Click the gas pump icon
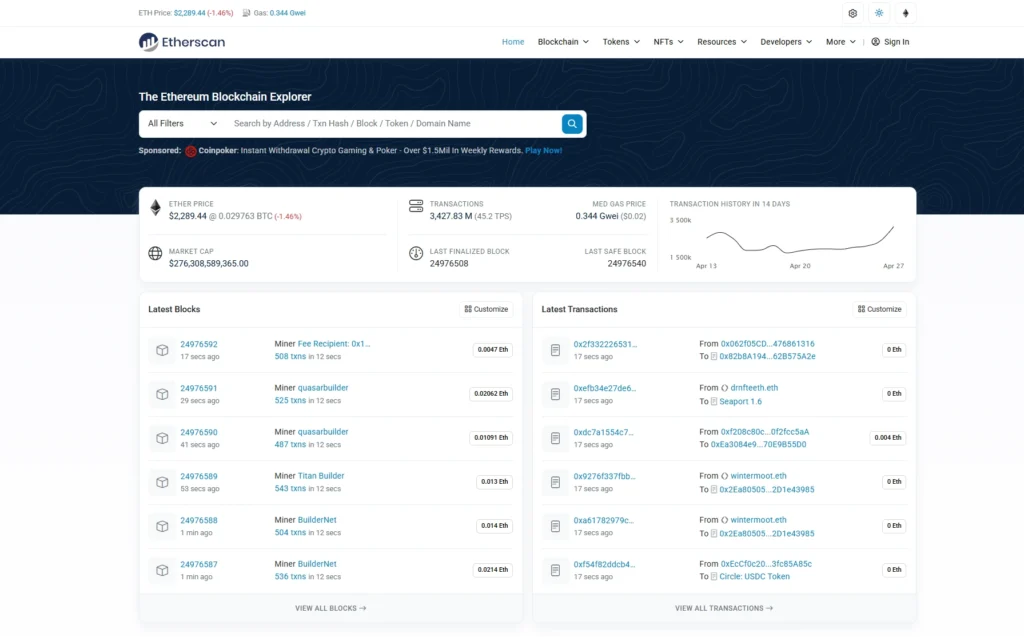1024x637 pixels. click(246, 13)
